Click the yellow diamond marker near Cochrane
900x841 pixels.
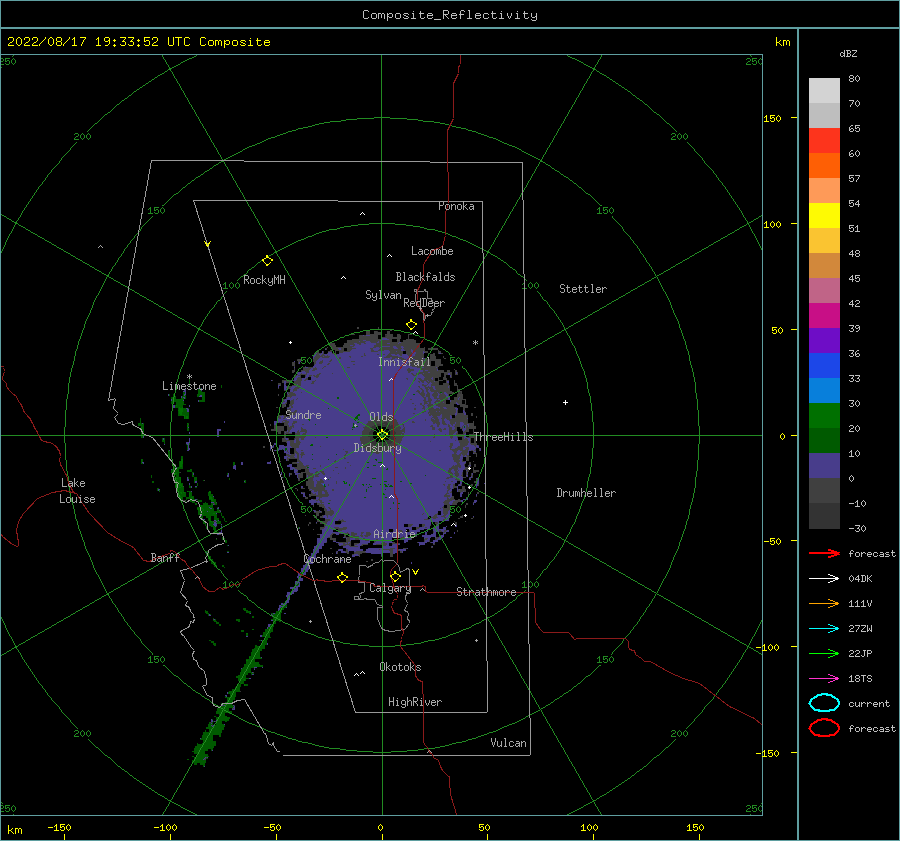[342, 577]
